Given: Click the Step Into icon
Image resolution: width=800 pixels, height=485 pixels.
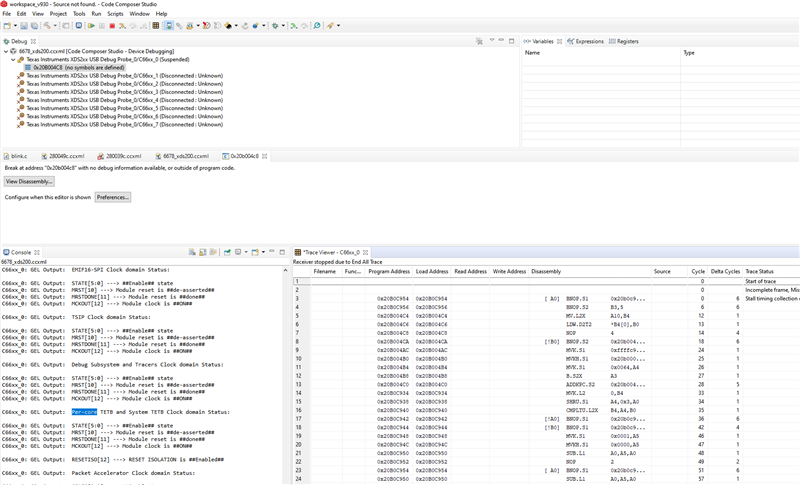Looking at the screenshot, I should 122,25.
